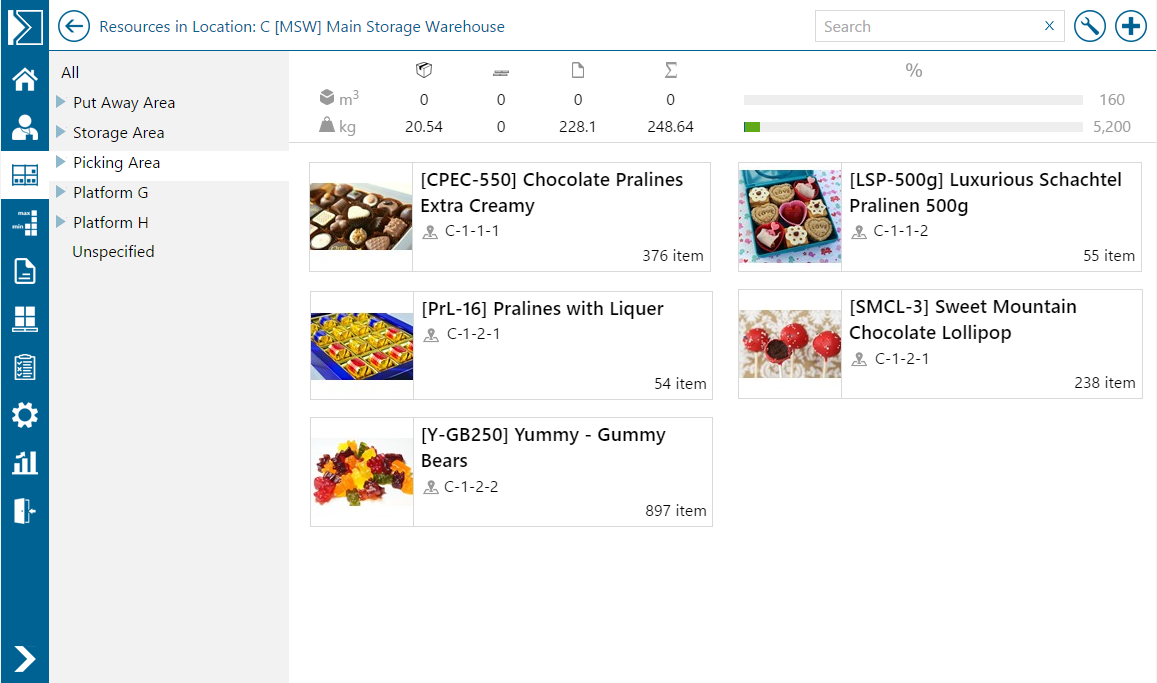Open the bar chart reports icon
Image resolution: width=1157 pixels, height=683 pixels.
(24, 462)
